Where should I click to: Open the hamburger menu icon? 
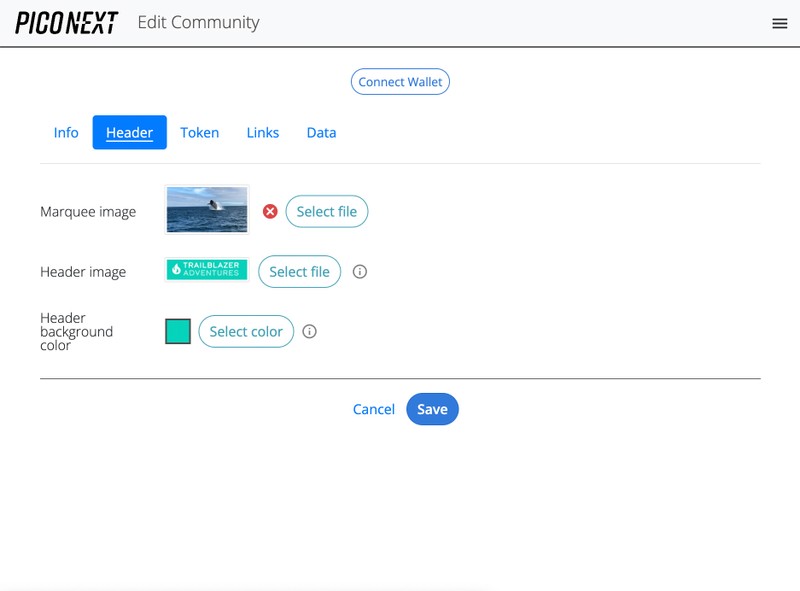point(779,23)
